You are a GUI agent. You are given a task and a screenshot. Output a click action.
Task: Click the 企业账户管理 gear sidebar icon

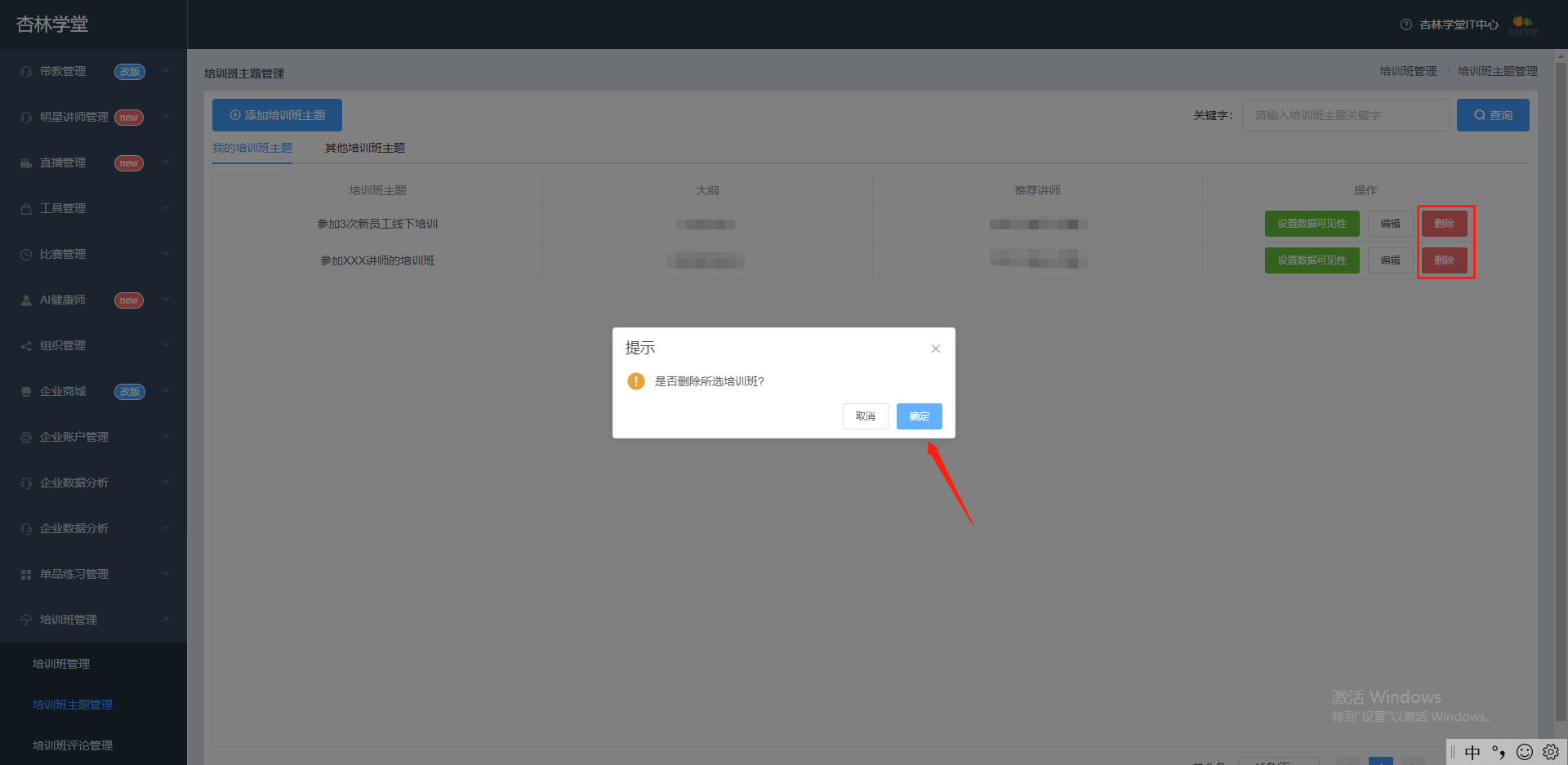click(26, 438)
